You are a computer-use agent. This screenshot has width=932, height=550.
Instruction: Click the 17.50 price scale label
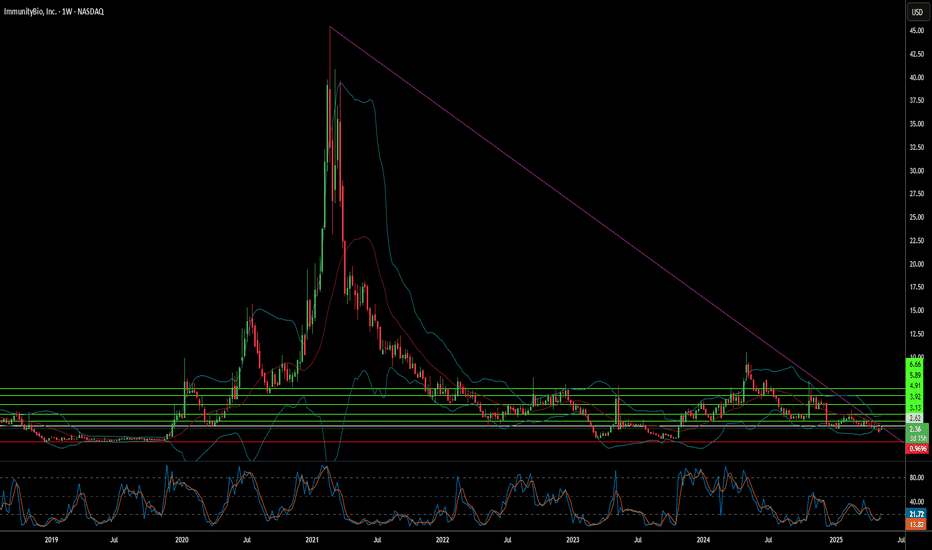918,287
